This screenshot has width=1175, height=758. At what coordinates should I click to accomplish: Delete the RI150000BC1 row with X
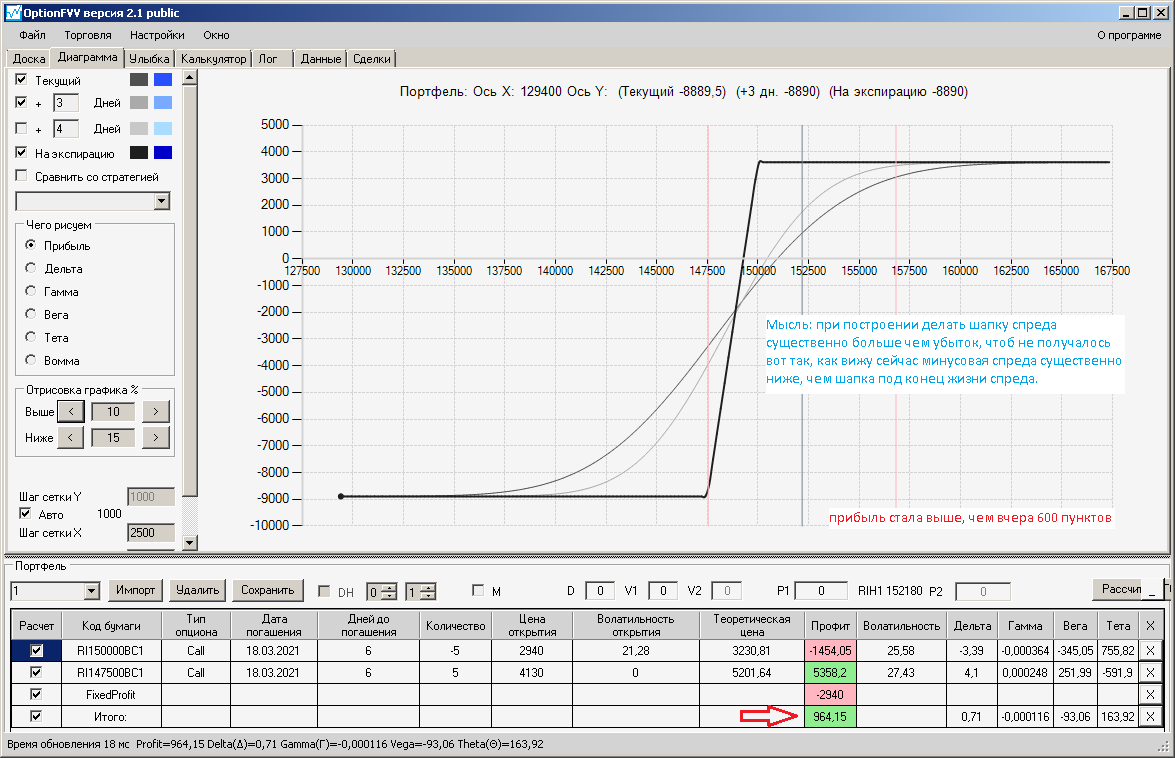[1150, 651]
